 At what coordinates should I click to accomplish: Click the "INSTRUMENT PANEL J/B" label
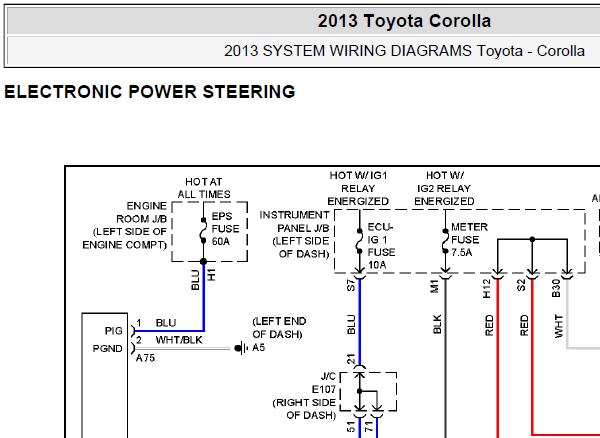(x=294, y=221)
